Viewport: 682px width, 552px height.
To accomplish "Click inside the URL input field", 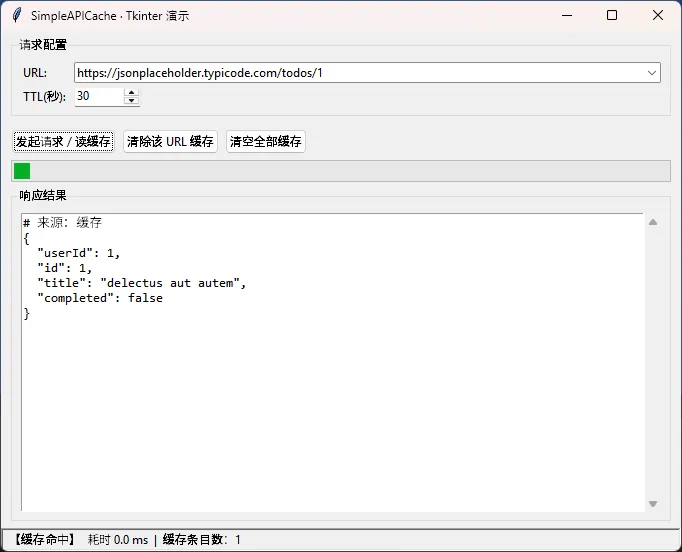I will point(360,73).
